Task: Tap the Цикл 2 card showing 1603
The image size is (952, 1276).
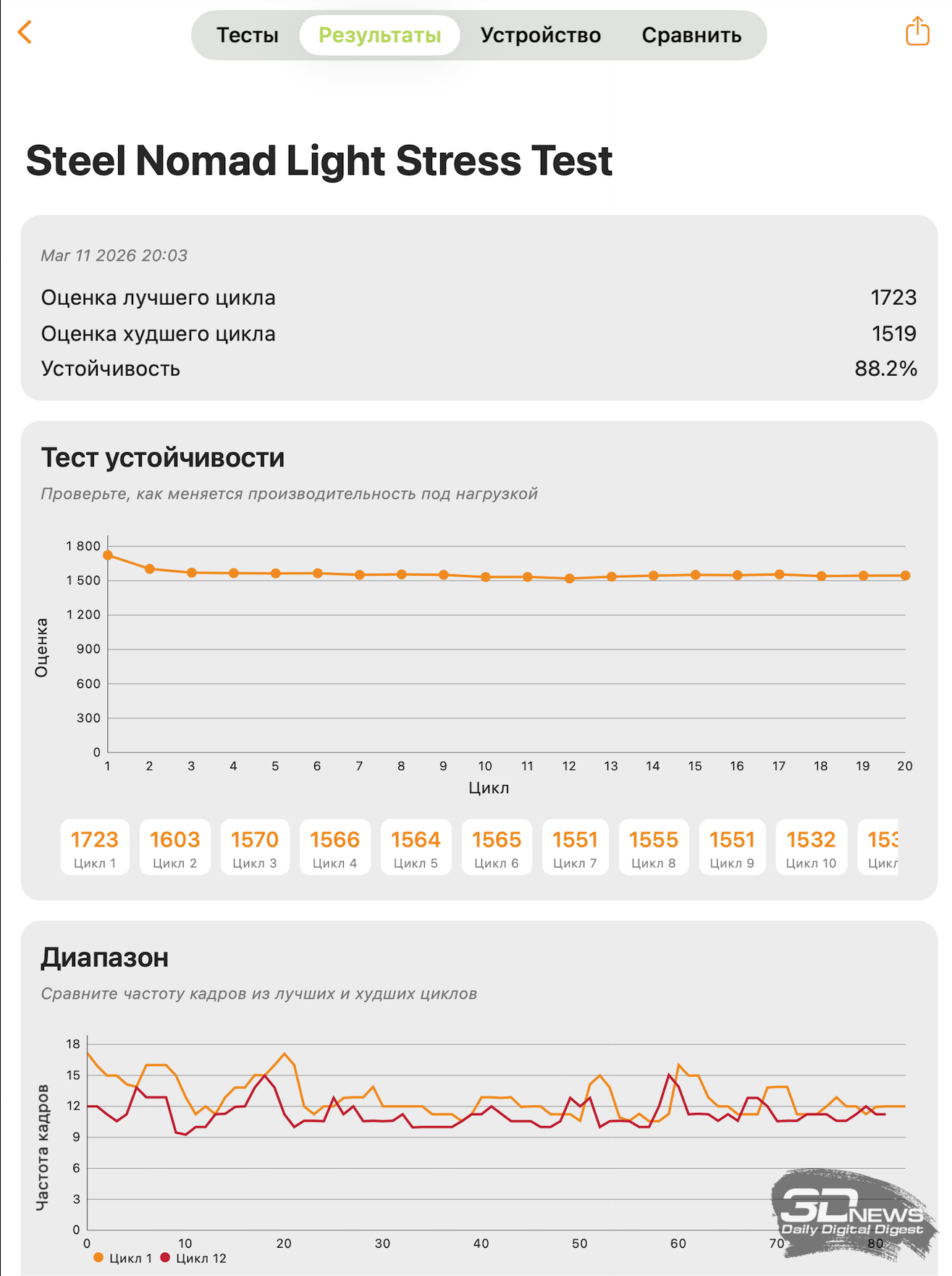Action: (174, 847)
